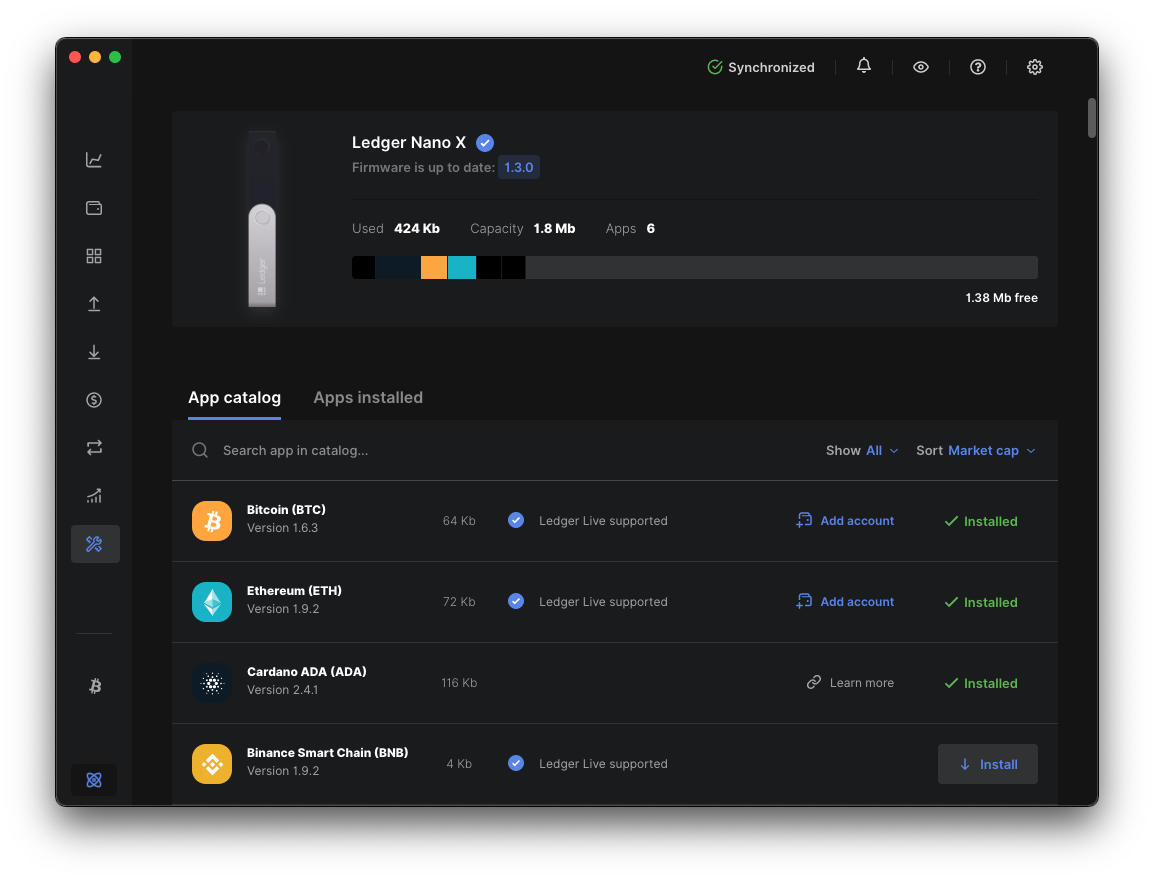Open notifications bell icon
This screenshot has height=880, width=1154.
[864, 66]
